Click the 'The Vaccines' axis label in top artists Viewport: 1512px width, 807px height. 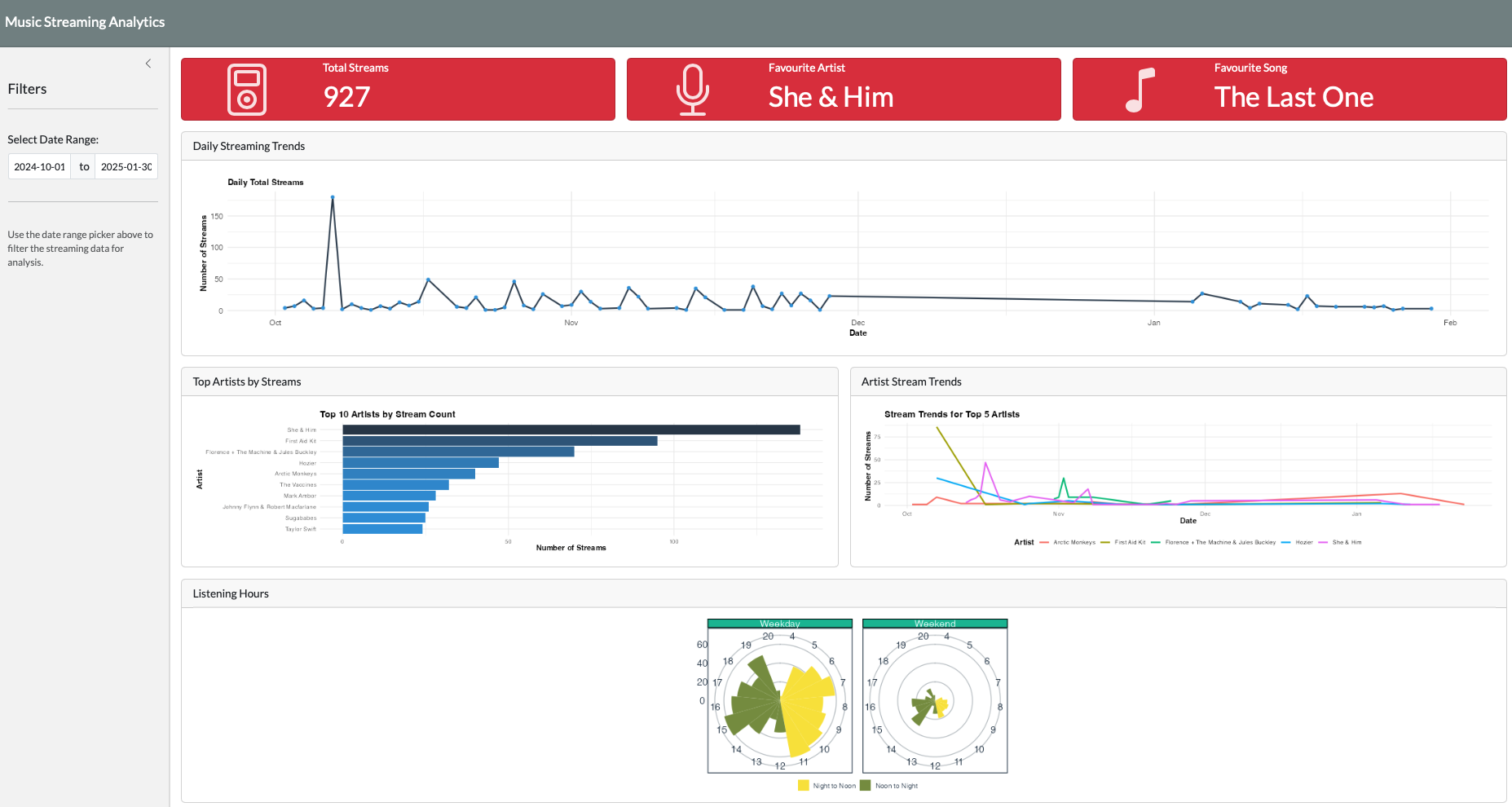298,485
